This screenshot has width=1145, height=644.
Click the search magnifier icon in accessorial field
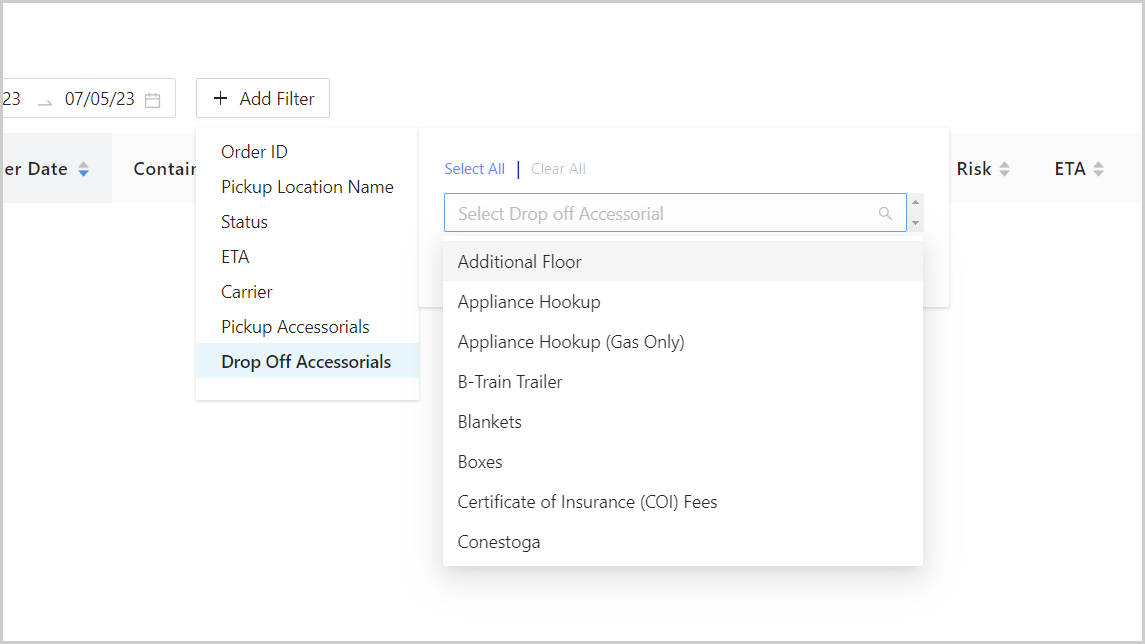pyautogui.click(x=885, y=213)
